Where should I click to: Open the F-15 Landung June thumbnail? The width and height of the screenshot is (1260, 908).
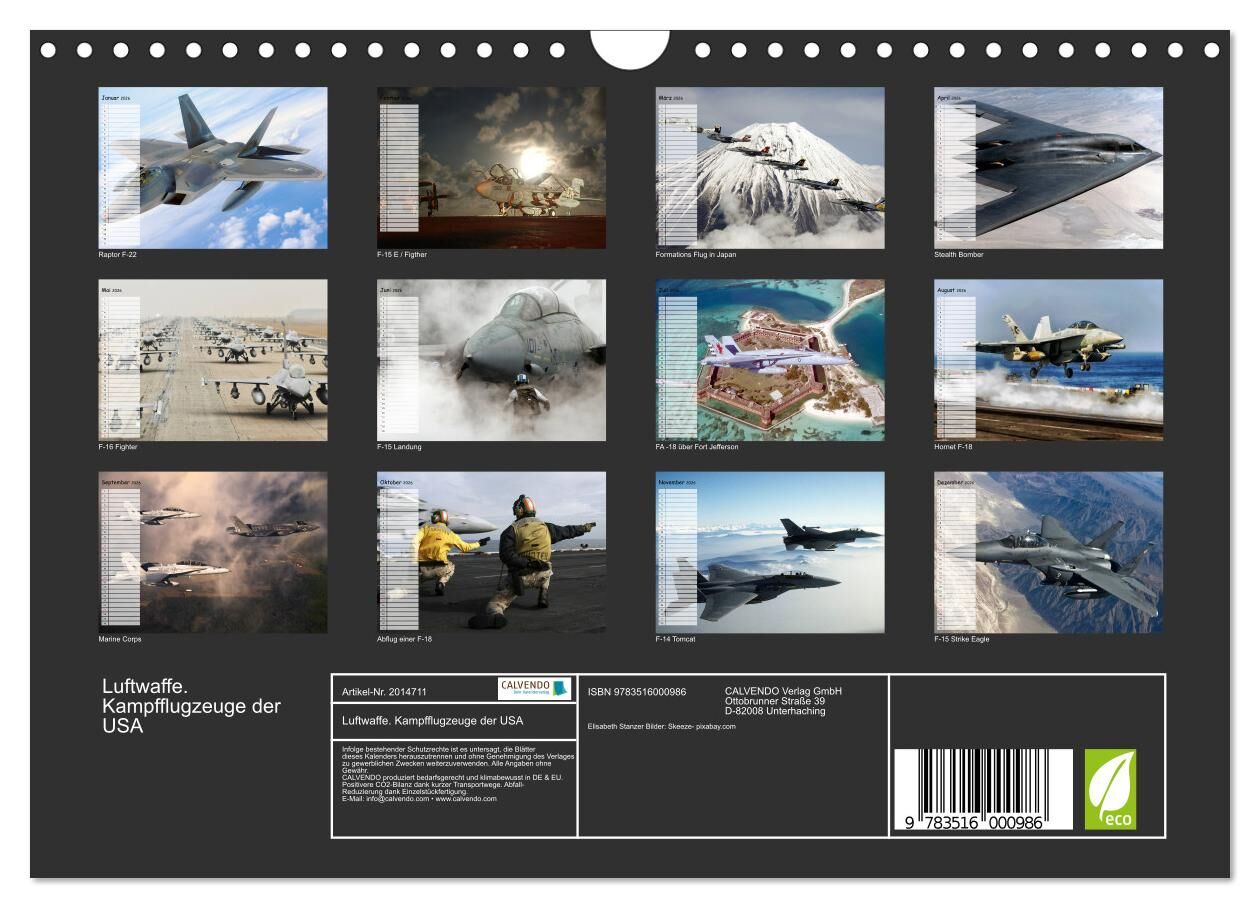pos(491,360)
